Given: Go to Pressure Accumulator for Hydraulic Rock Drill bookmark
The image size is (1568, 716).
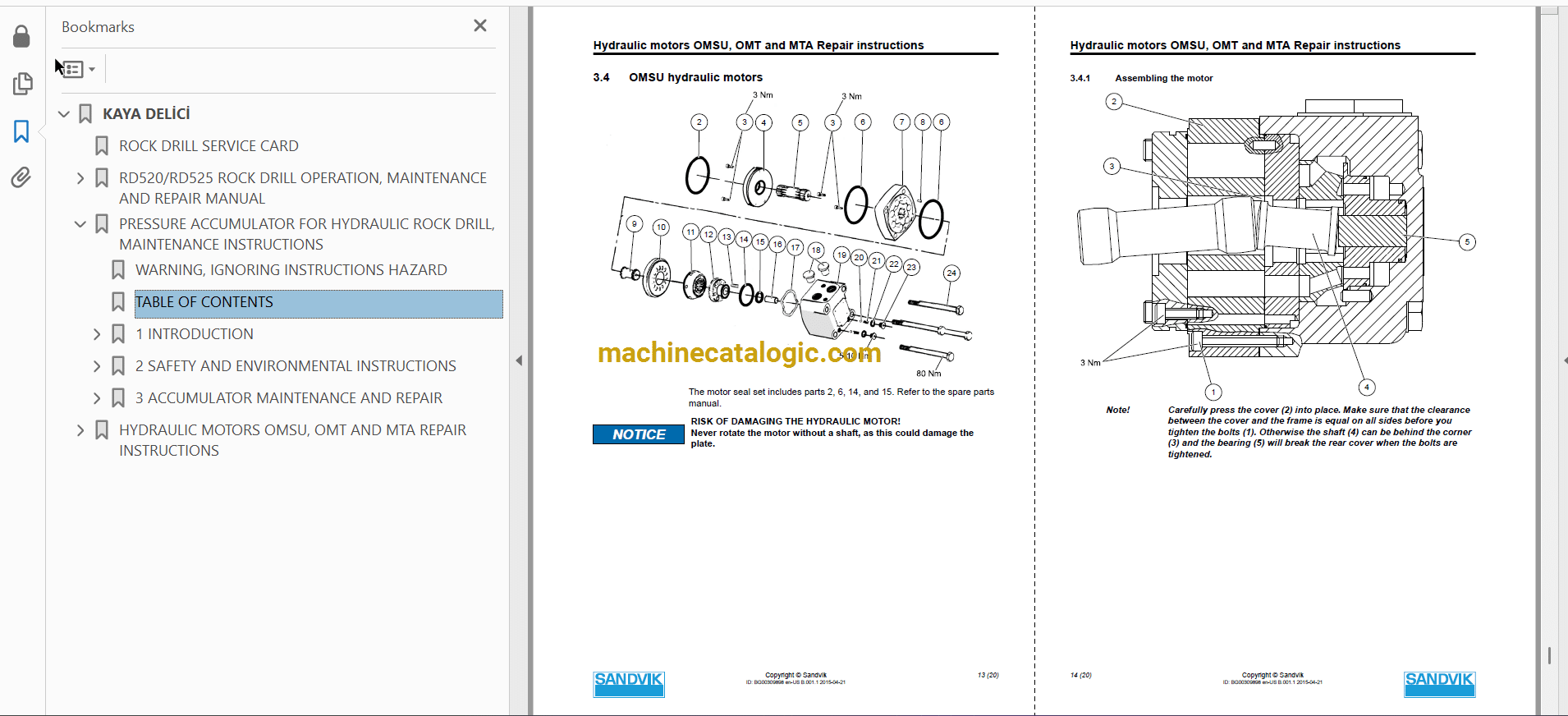Looking at the screenshot, I should (307, 234).
